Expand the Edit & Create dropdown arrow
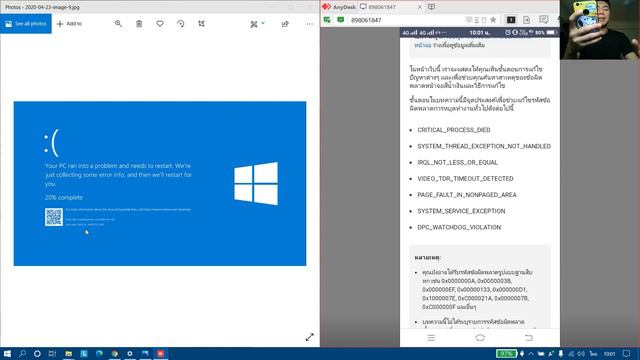This screenshot has height=360, width=640. pos(263,23)
